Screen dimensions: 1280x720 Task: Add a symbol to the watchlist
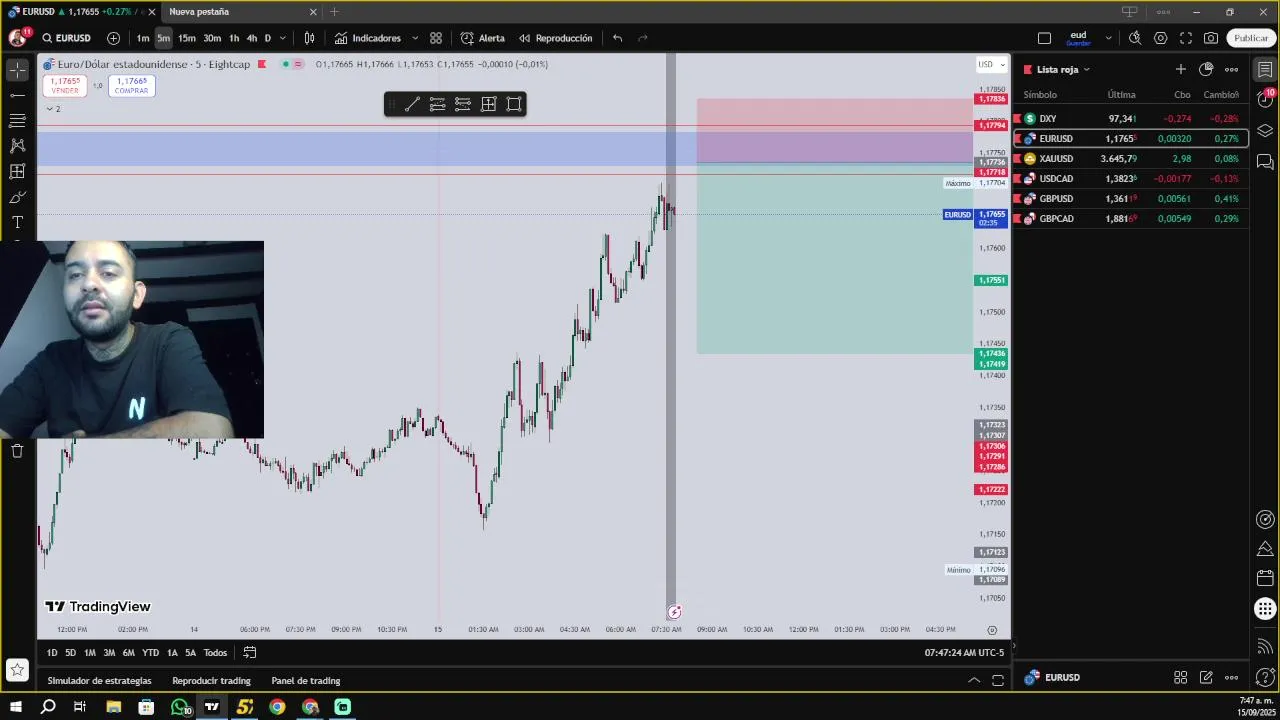(x=1181, y=69)
